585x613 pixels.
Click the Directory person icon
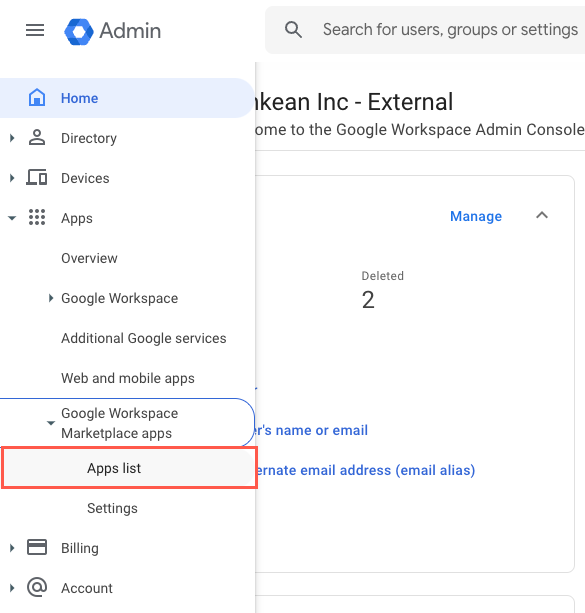37,138
